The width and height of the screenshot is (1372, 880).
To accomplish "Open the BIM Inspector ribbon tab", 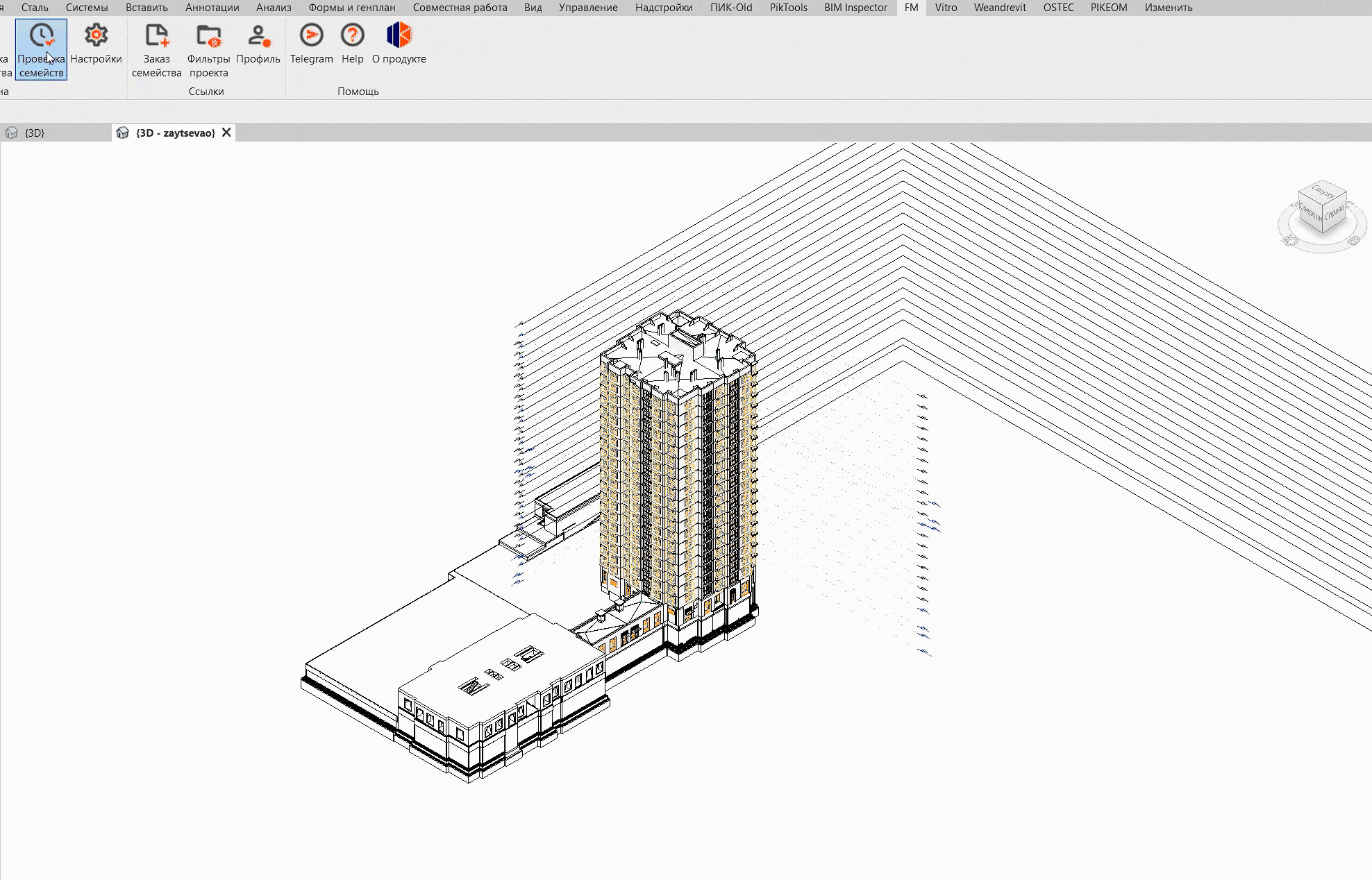I will 855,8.
